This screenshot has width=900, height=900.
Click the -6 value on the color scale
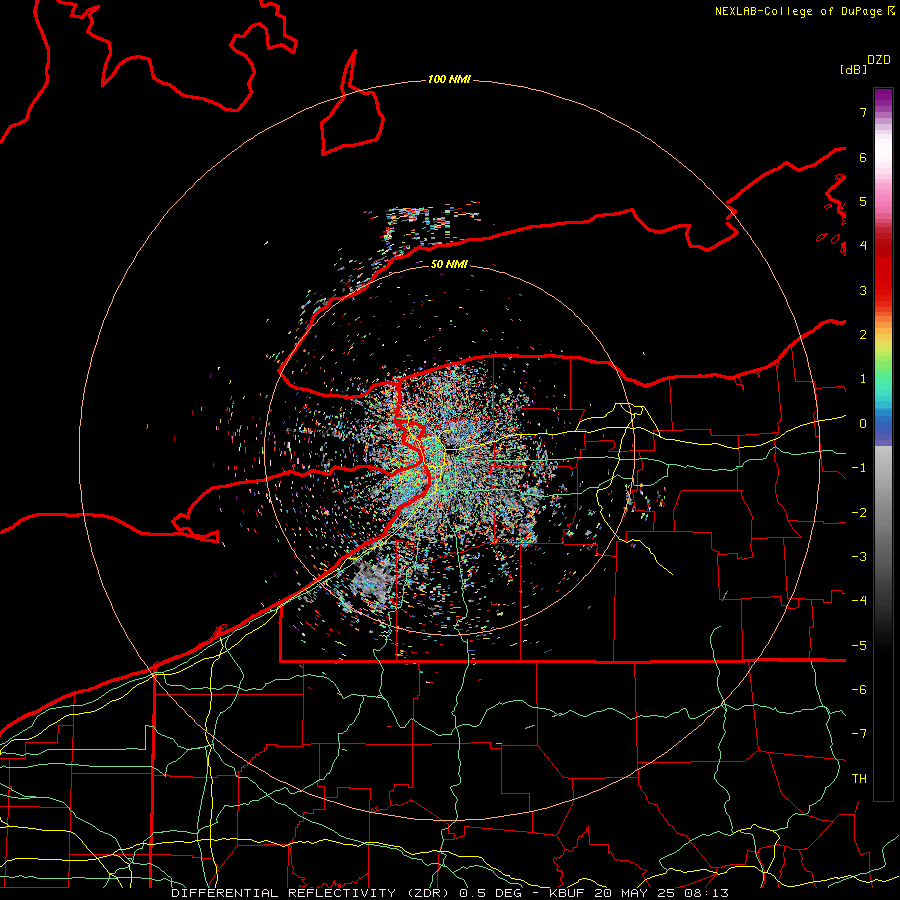tap(859, 690)
